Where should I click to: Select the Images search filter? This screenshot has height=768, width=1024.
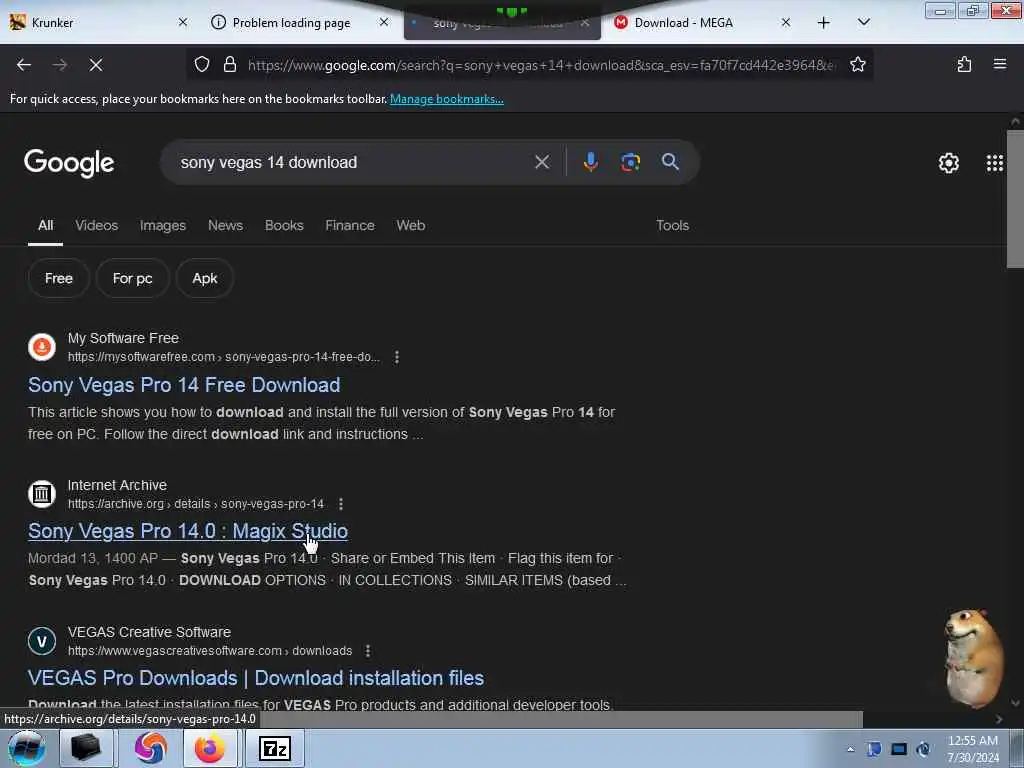pyautogui.click(x=163, y=225)
